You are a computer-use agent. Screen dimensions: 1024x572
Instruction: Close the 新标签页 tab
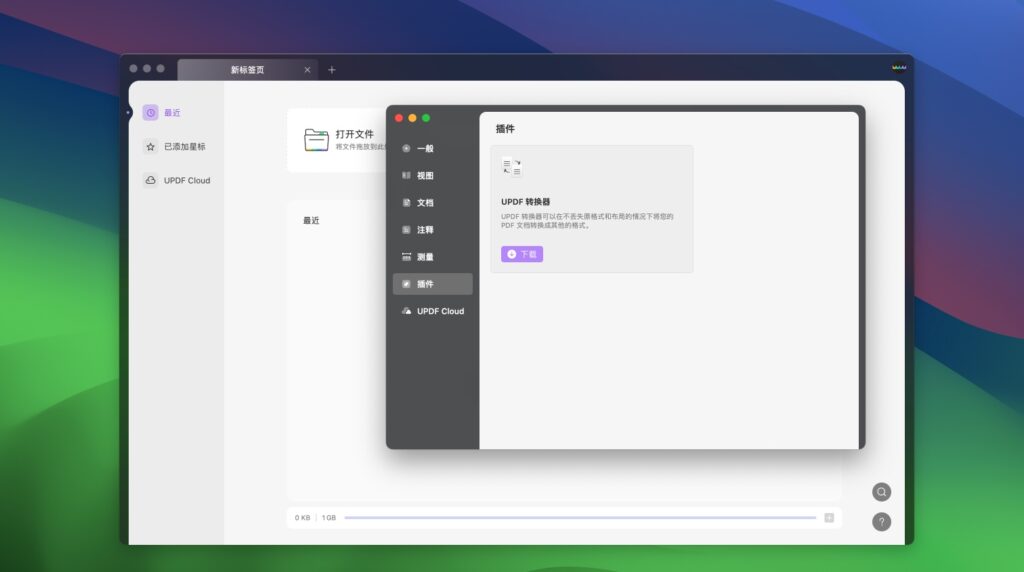point(307,70)
